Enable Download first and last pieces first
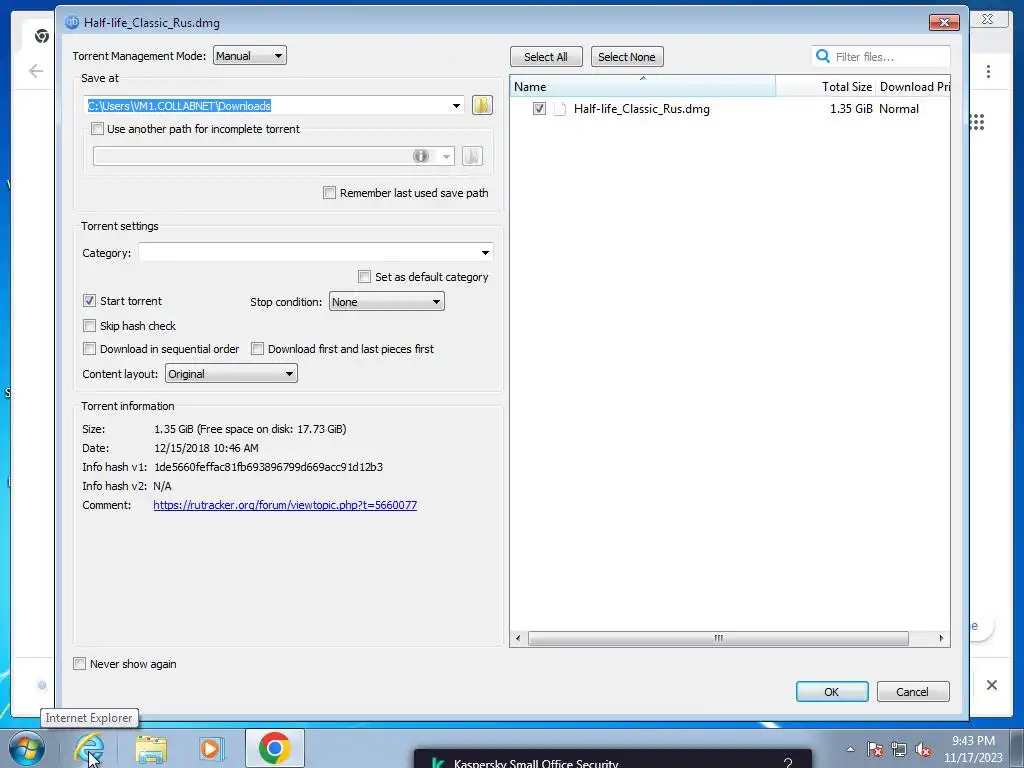Screen dimensions: 1024x768 pos(257,349)
